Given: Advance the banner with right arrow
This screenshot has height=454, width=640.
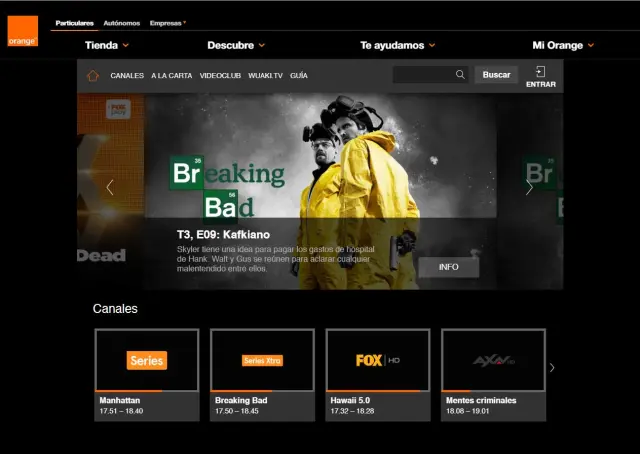Looking at the screenshot, I should pos(529,187).
